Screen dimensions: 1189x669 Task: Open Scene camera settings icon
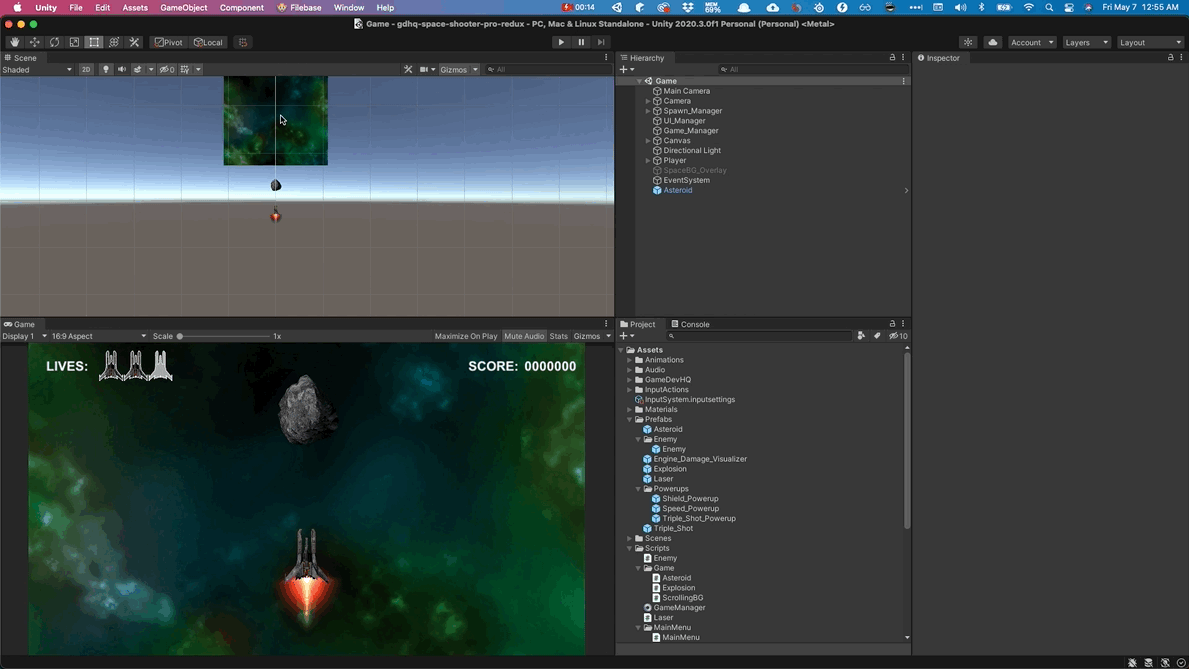pos(424,69)
